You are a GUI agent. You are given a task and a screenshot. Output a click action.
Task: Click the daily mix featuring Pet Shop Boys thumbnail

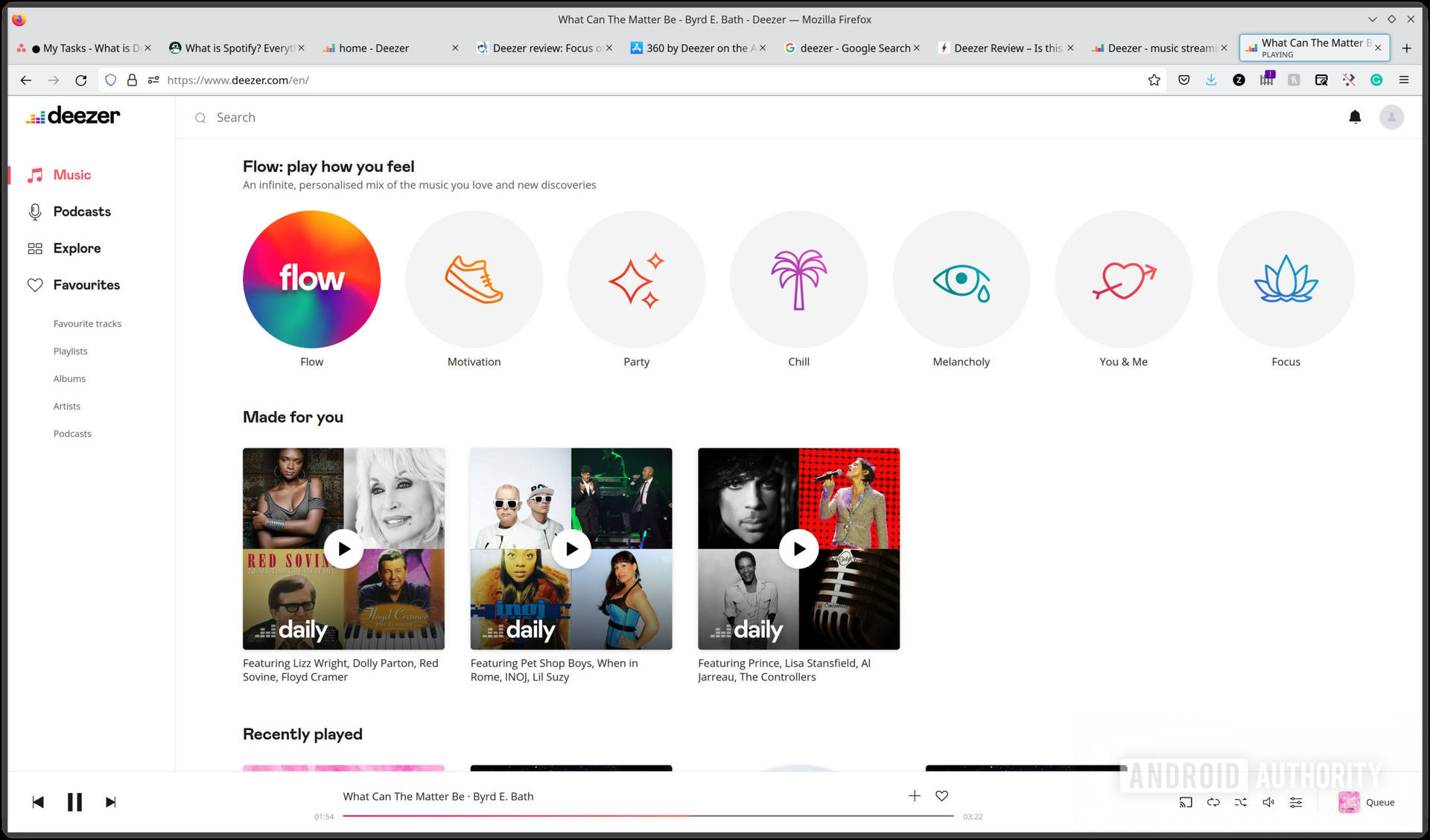pos(570,547)
